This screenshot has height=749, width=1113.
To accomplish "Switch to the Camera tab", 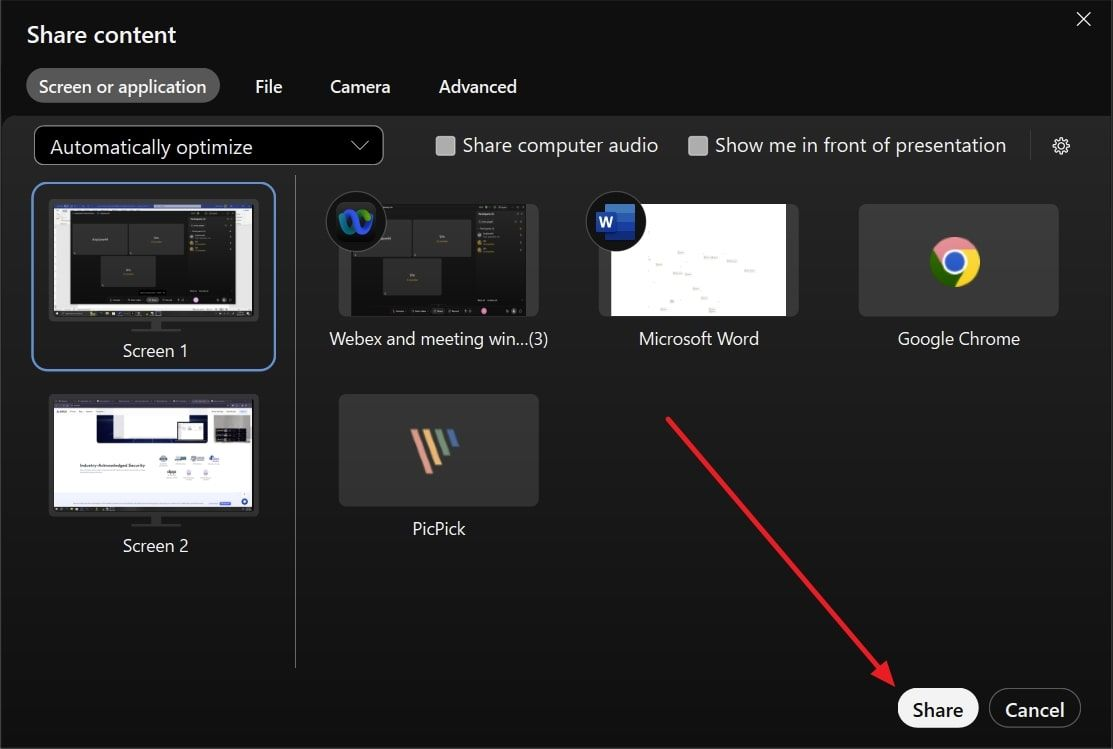I will point(360,87).
